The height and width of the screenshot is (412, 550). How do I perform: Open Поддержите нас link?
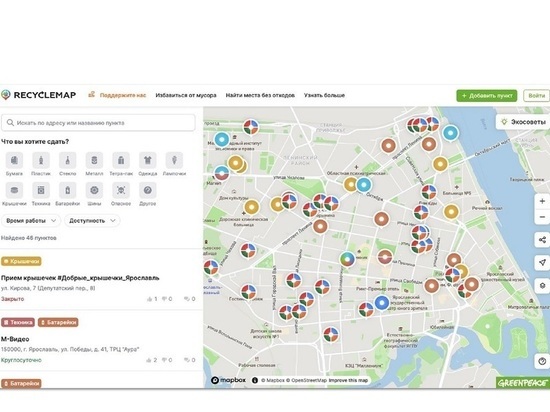[x=117, y=95]
